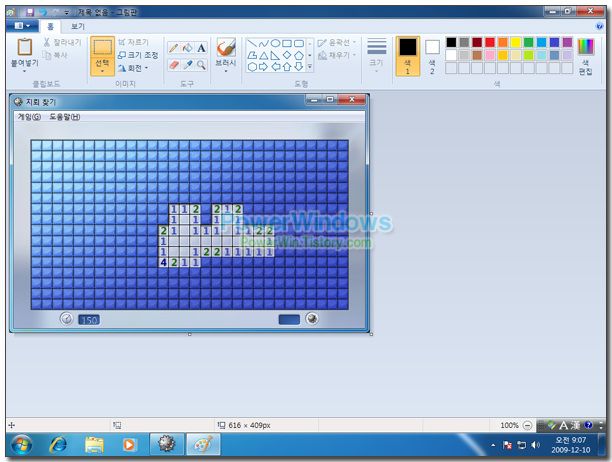This screenshot has width=612, height=462.
Task: Click Cut (잘라내기) in Clipboard group
Action: click(x=62, y=42)
